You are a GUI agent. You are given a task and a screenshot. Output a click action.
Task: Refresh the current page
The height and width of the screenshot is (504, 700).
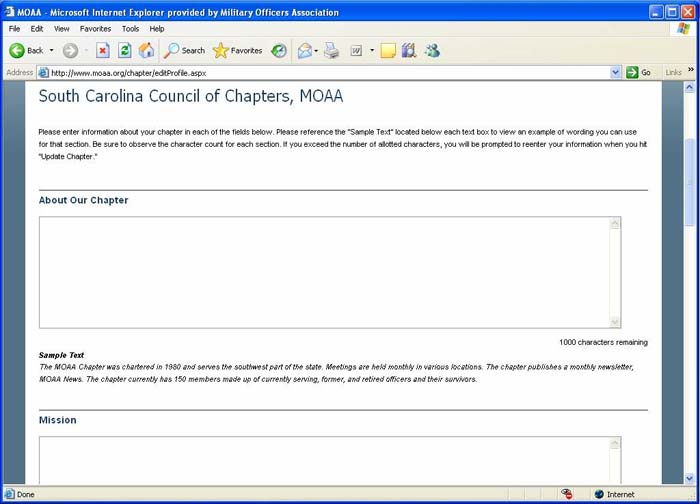(x=125, y=50)
